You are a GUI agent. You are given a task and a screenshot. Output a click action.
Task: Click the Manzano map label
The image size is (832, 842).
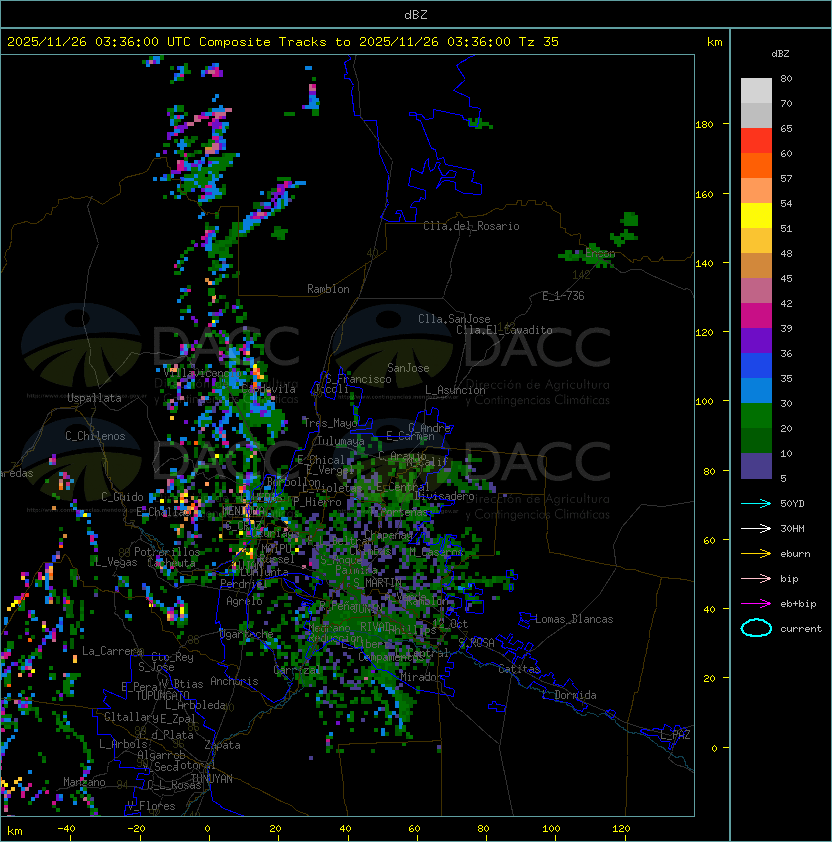tap(84, 782)
